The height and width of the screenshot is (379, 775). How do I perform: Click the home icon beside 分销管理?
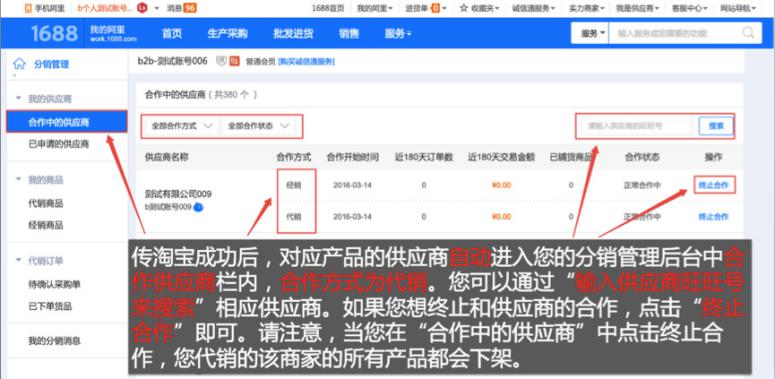click(x=19, y=64)
